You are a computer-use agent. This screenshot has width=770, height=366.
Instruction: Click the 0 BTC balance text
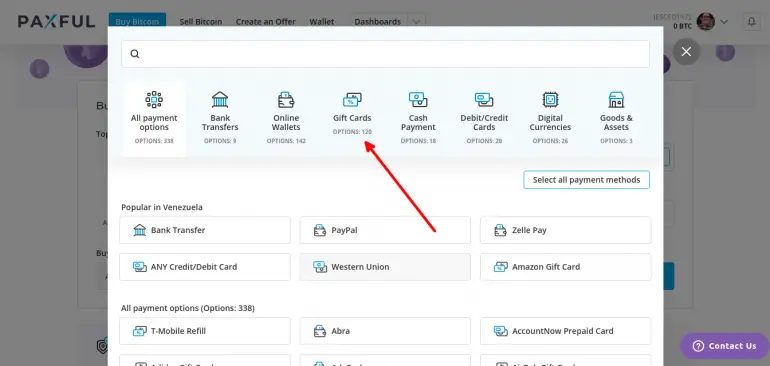click(682, 26)
